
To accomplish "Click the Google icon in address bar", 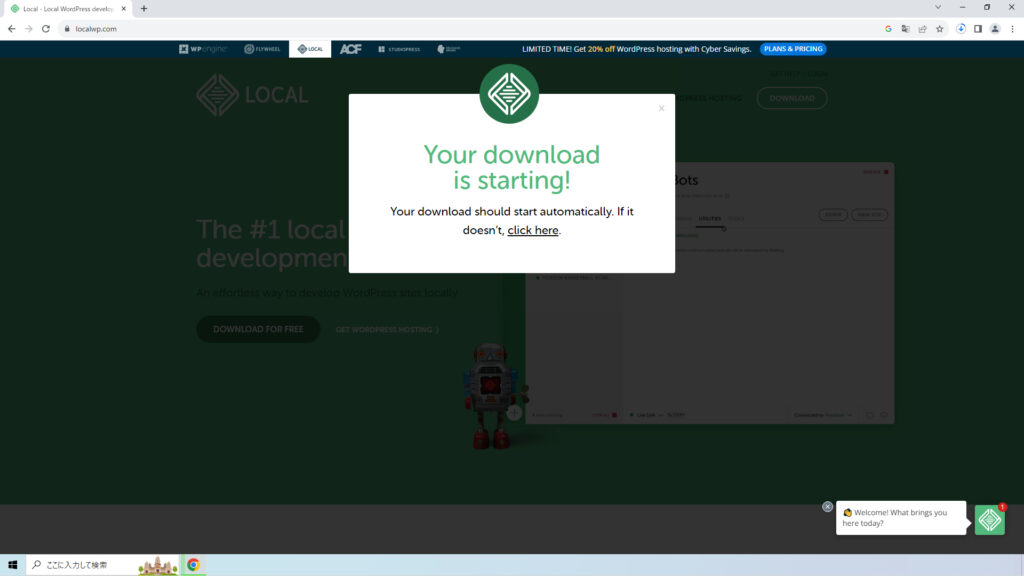I will click(x=888, y=29).
